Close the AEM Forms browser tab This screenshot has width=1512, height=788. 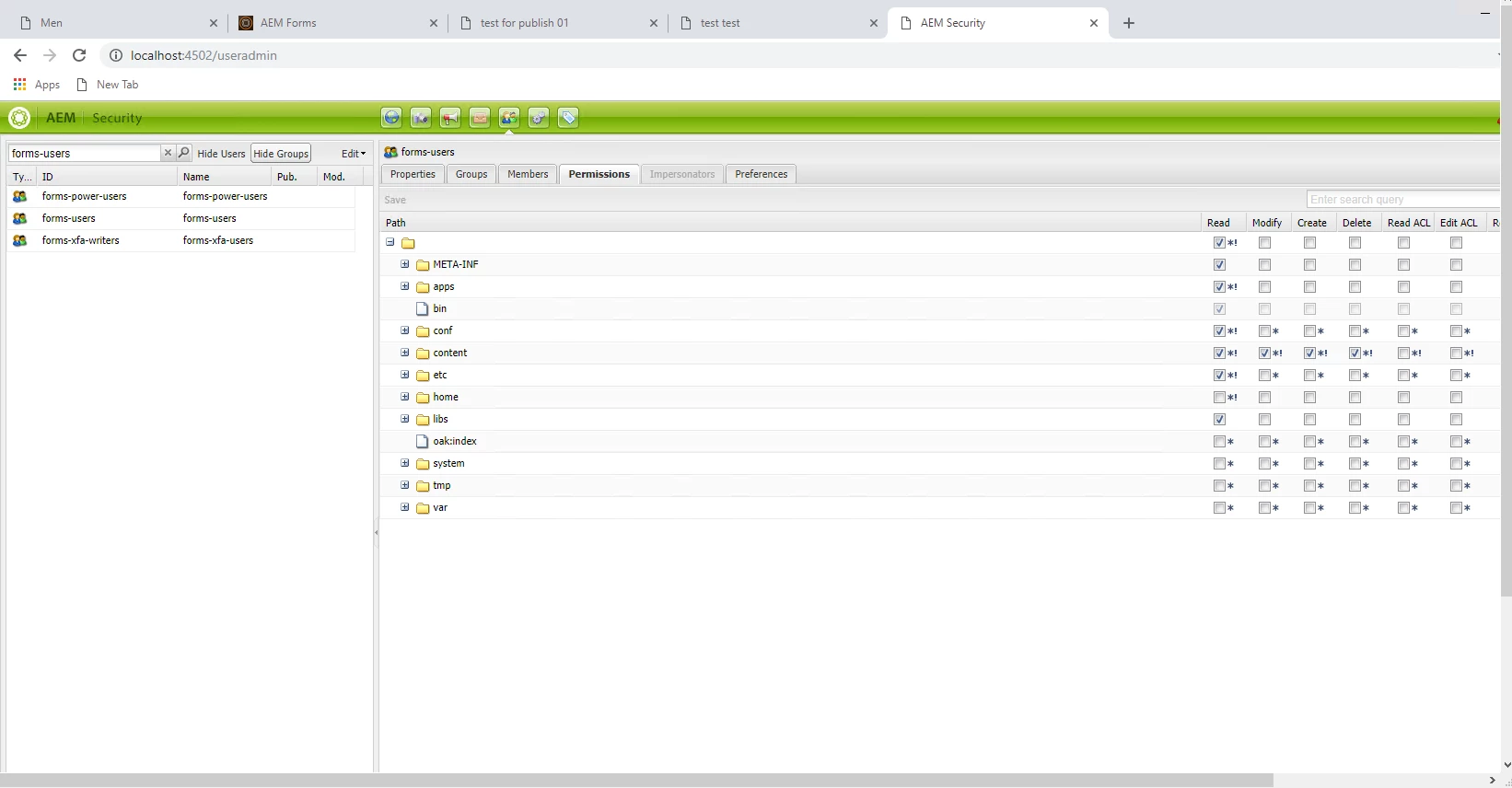434,23
